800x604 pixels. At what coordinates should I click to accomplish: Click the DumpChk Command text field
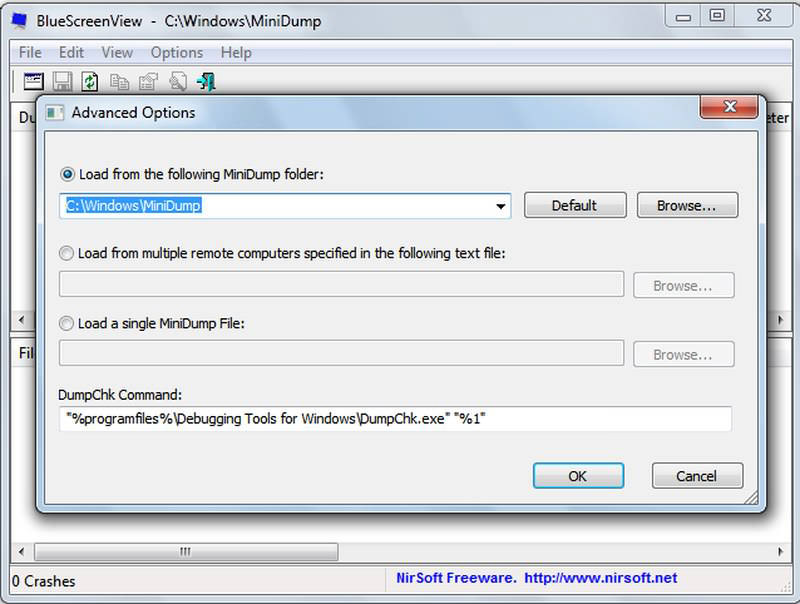[395, 419]
